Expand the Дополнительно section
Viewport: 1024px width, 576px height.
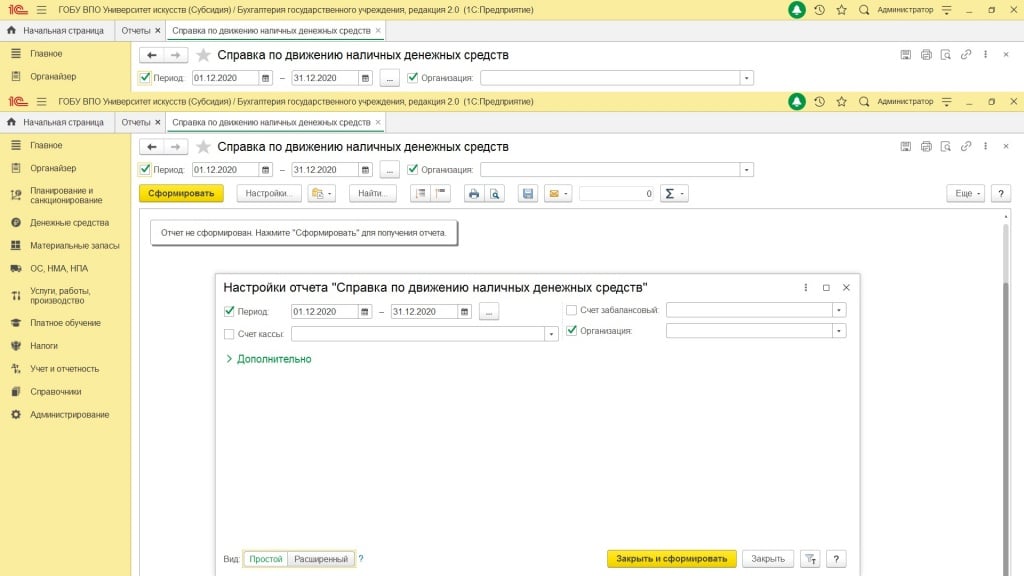click(x=268, y=359)
